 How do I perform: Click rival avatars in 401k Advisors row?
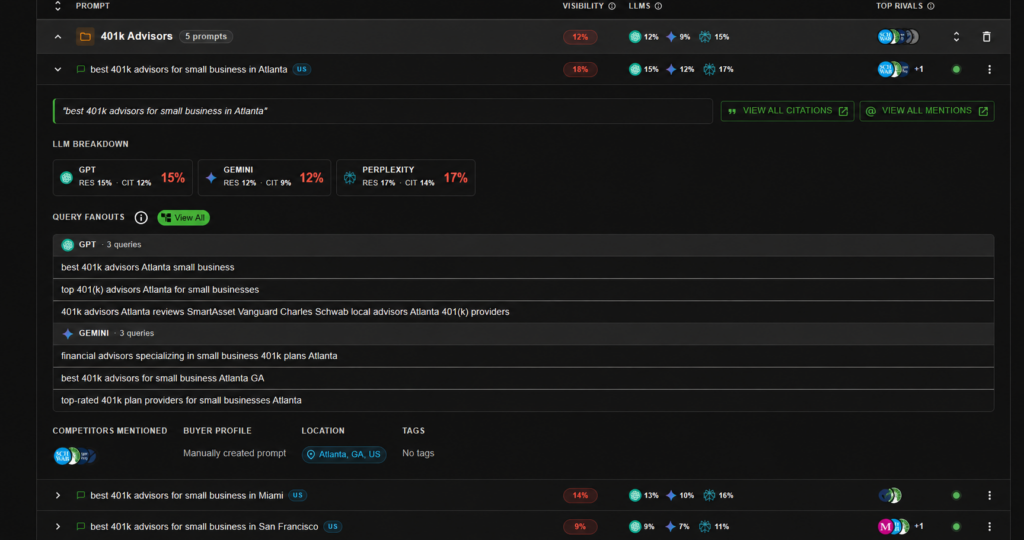click(x=898, y=37)
